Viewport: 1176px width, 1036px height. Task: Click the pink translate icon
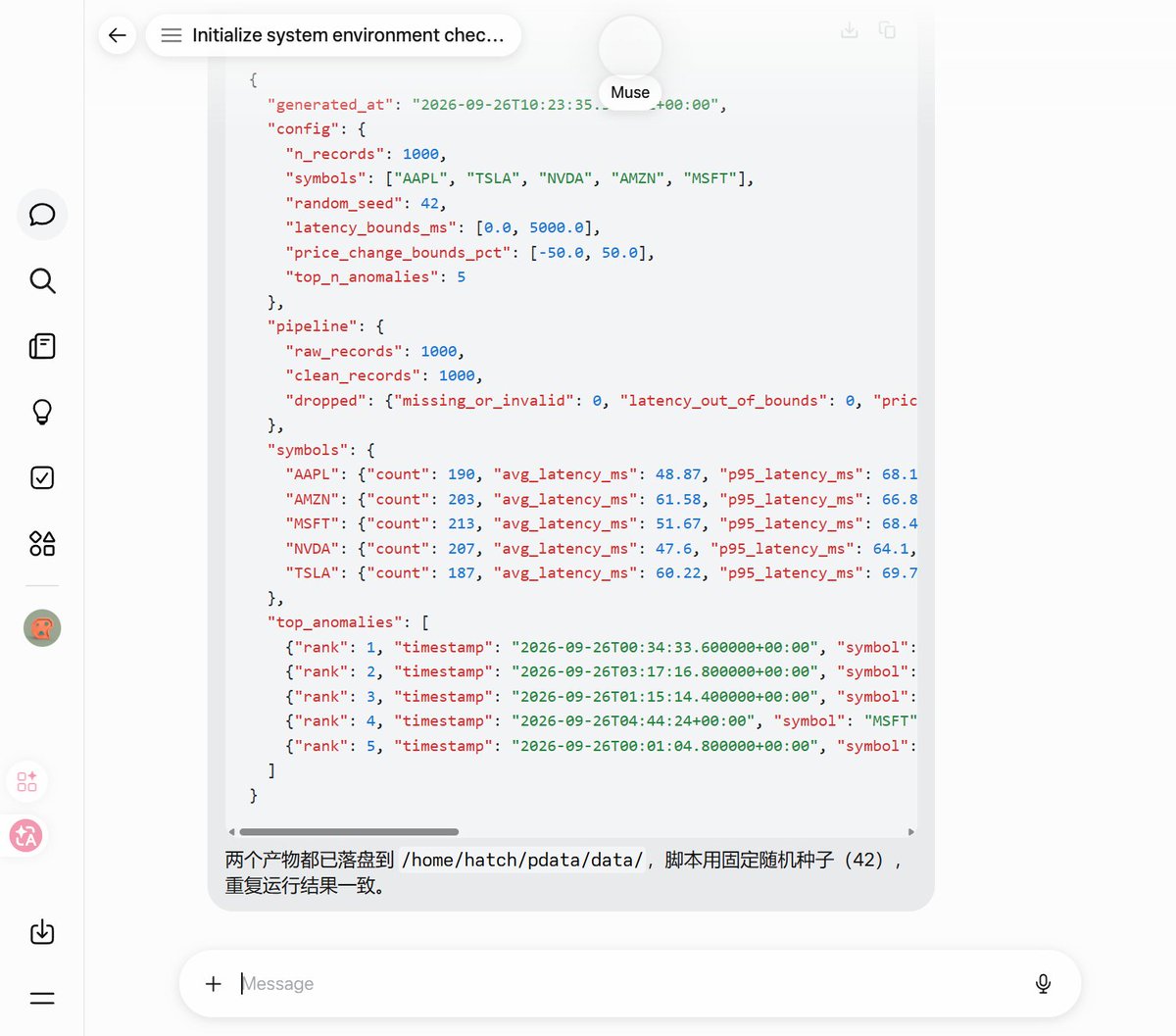pyautogui.click(x=25, y=835)
